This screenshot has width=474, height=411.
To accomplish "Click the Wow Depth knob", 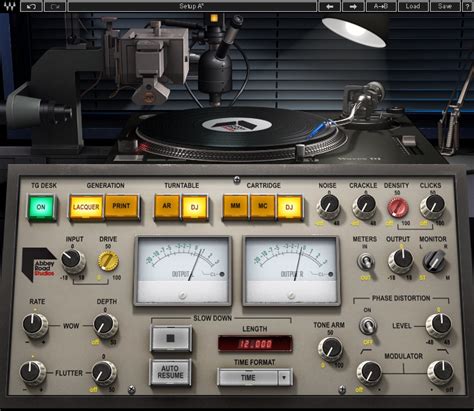I will tap(106, 325).
